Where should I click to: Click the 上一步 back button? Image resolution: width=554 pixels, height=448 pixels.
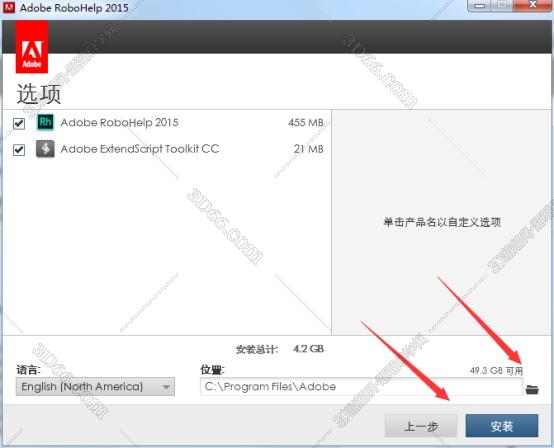[421, 426]
